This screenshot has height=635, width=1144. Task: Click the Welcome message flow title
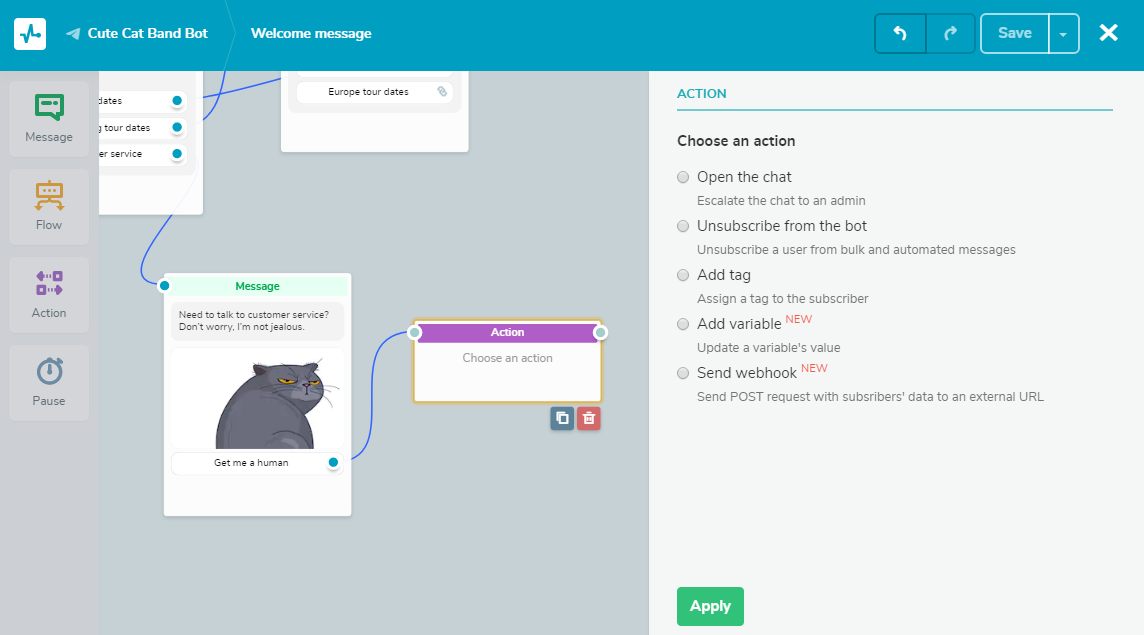point(311,34)
